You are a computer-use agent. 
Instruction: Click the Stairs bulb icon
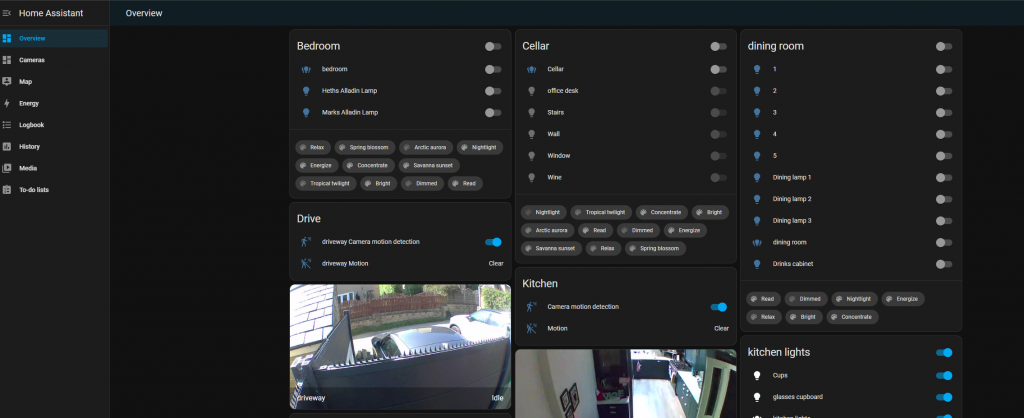(x=532, y=112)
